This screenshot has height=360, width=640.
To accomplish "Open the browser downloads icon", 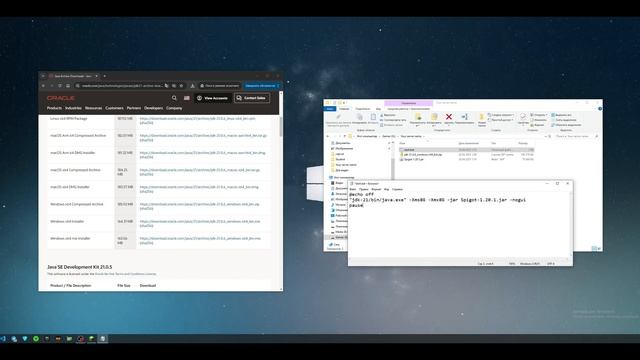I will 192,86.
